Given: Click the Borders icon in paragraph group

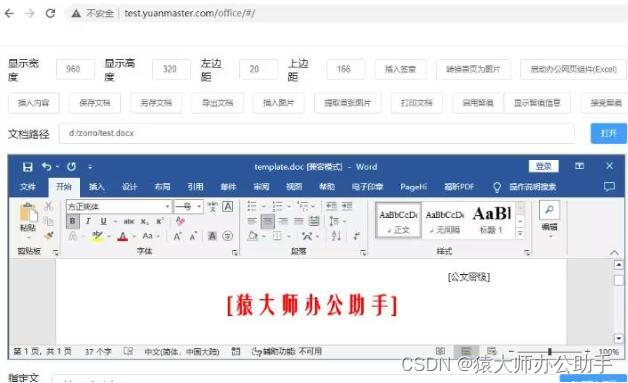Looking at the screenshot, I should 277,236.
